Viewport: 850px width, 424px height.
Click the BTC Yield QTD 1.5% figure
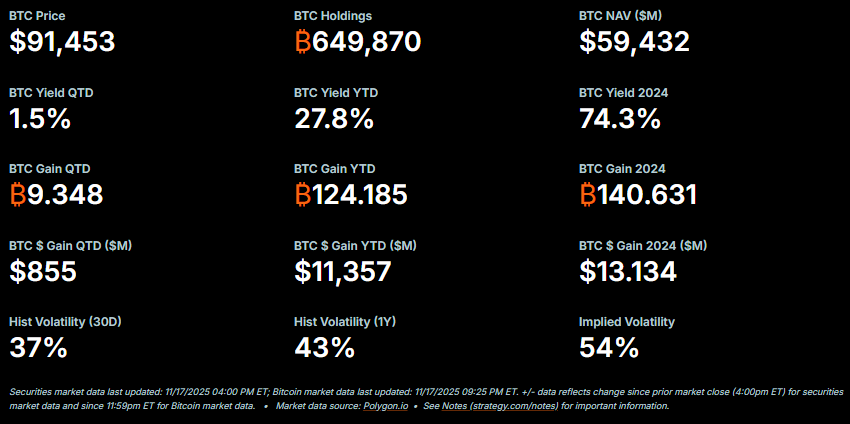coord(40,119)
